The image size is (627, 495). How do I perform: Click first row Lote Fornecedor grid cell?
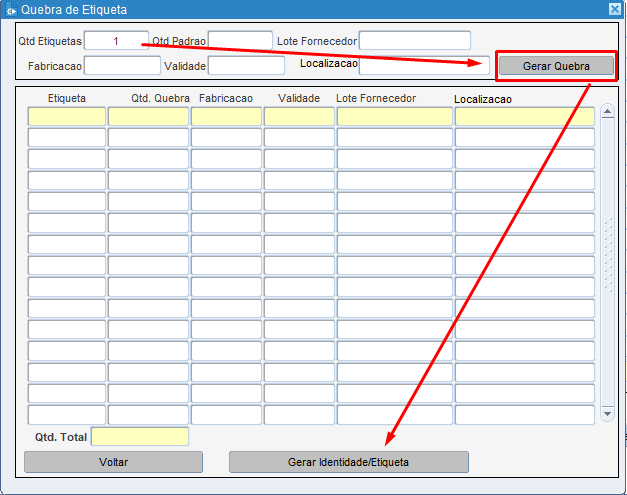pyautogui.click(x=394, y=116)
